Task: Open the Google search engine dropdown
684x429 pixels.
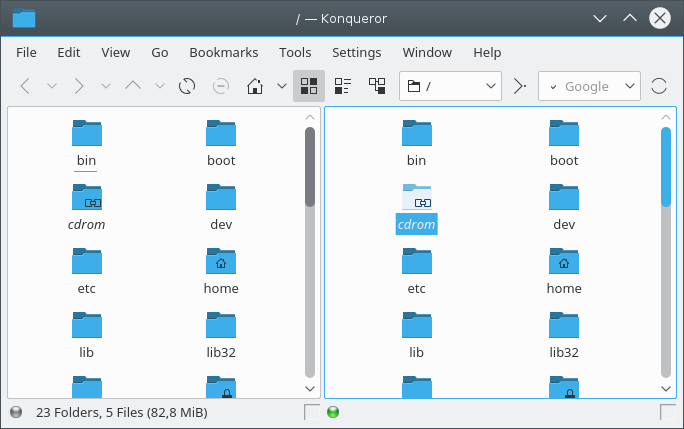Action: click(630, 86)
